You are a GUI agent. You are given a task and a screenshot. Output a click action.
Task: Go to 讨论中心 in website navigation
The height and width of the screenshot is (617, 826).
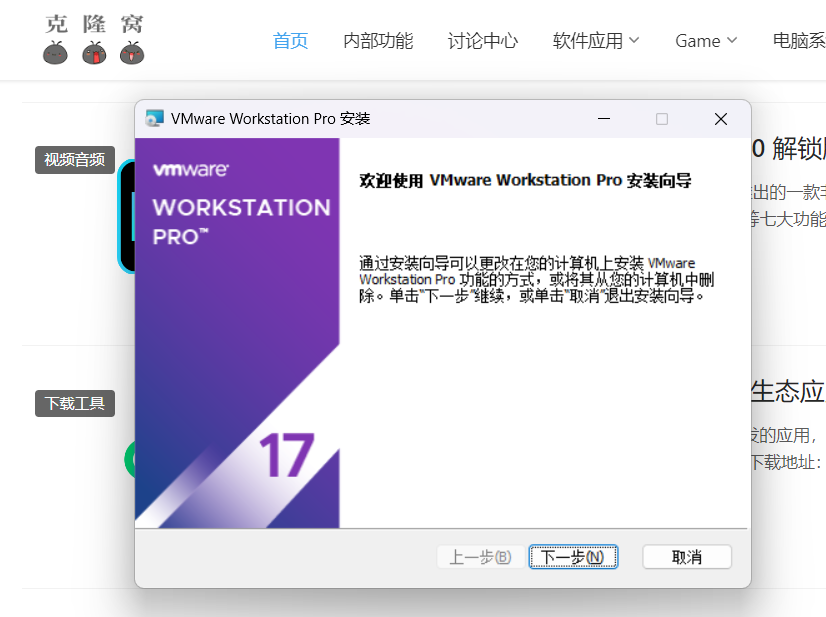click(x=483, y=41)
